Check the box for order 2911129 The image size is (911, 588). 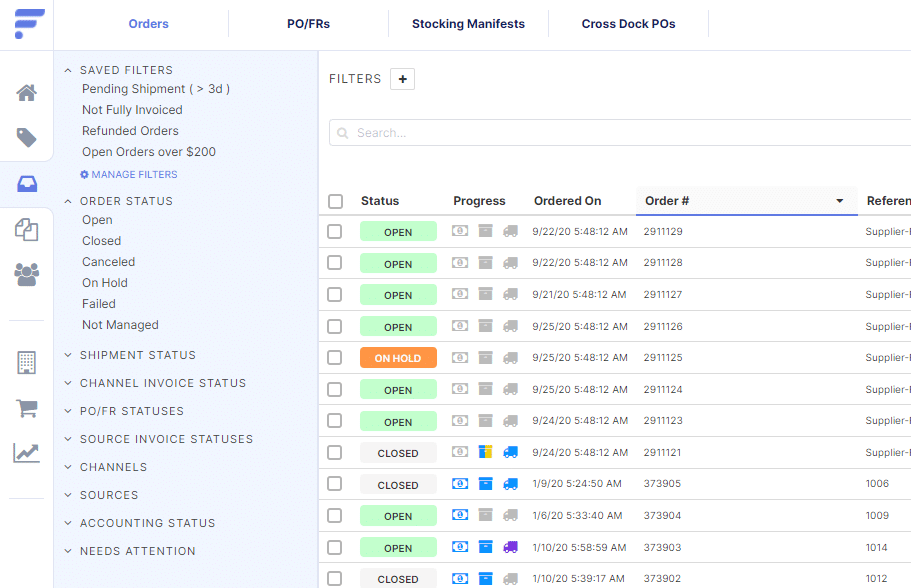(x=335, y=232)
